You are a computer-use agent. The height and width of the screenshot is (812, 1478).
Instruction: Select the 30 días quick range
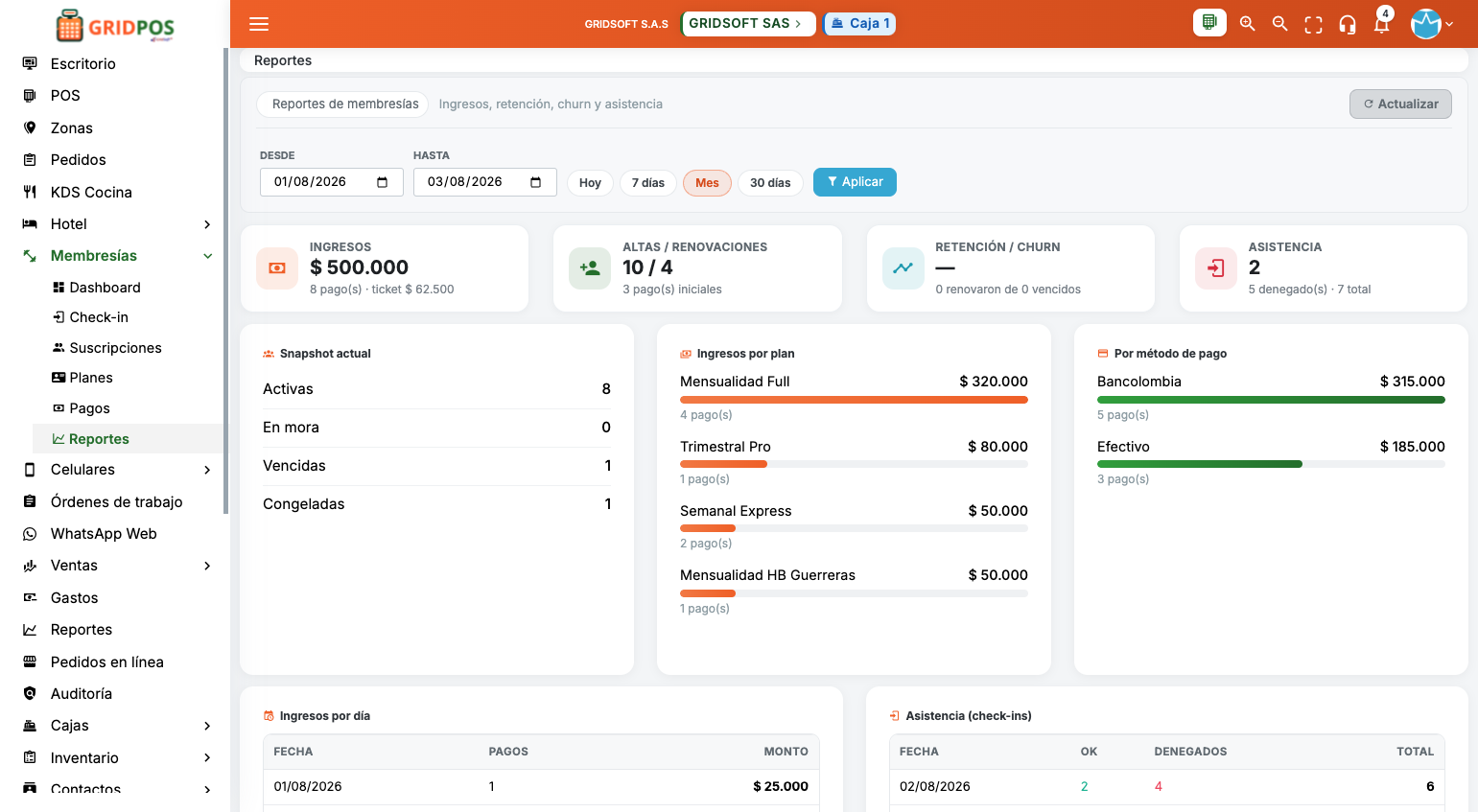pos(770,182)
